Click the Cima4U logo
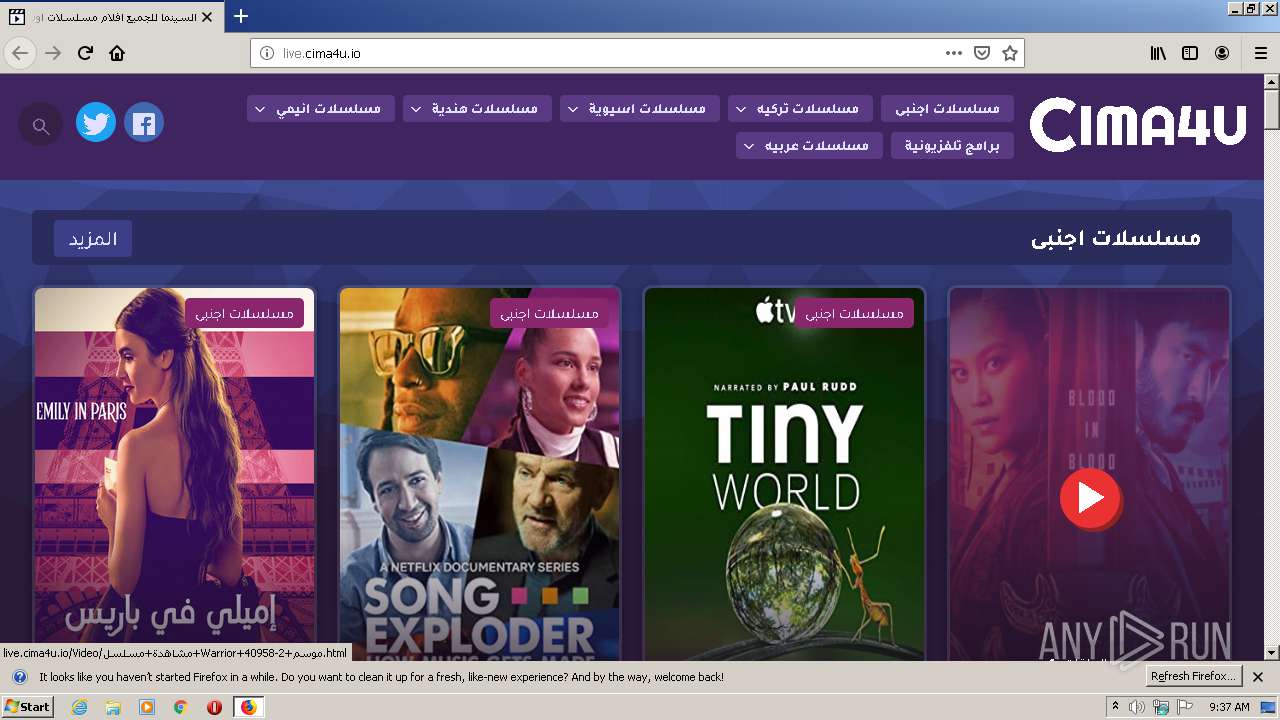Screen dimensions: 1280x720 (1138, 125)
